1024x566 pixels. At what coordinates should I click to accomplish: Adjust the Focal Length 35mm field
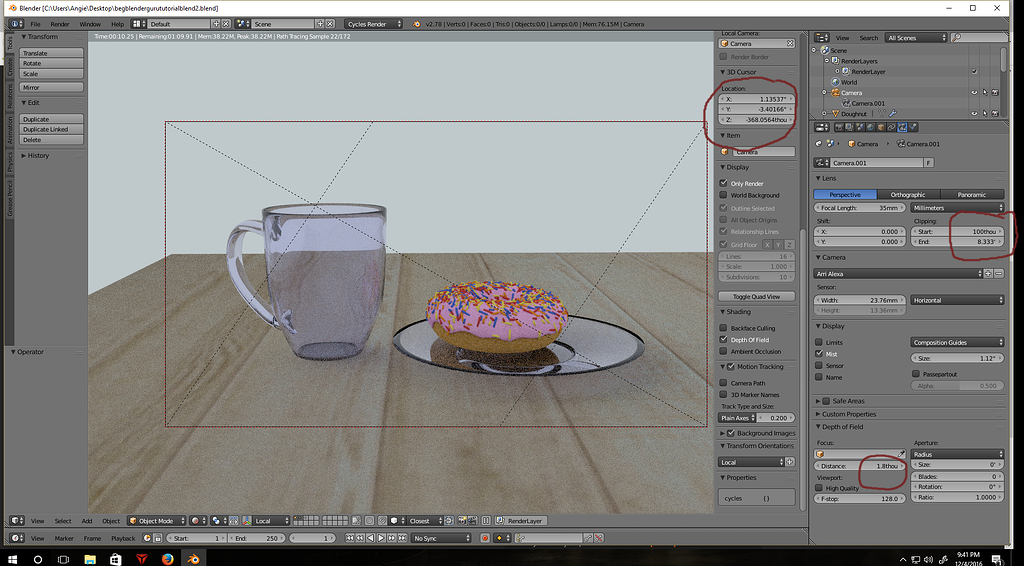pyautogui.click(x=859, y=208)
